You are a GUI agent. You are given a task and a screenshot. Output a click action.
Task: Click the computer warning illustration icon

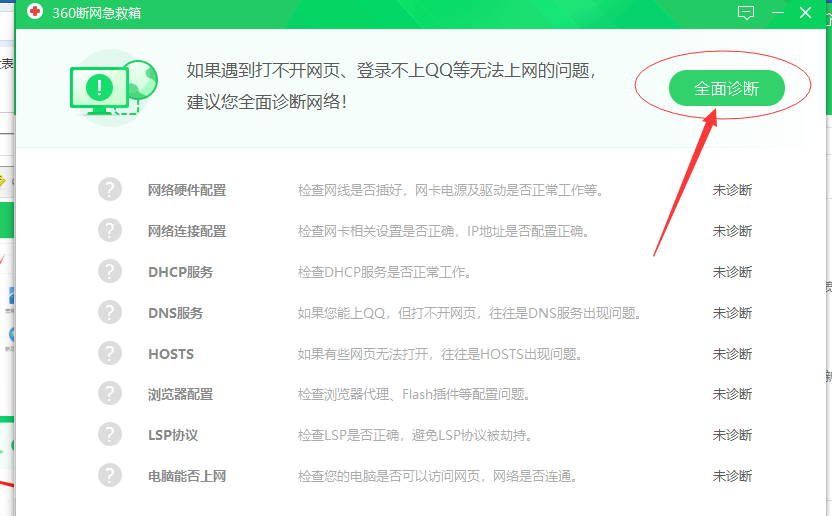pyautogui.click(x=114, y=88)
